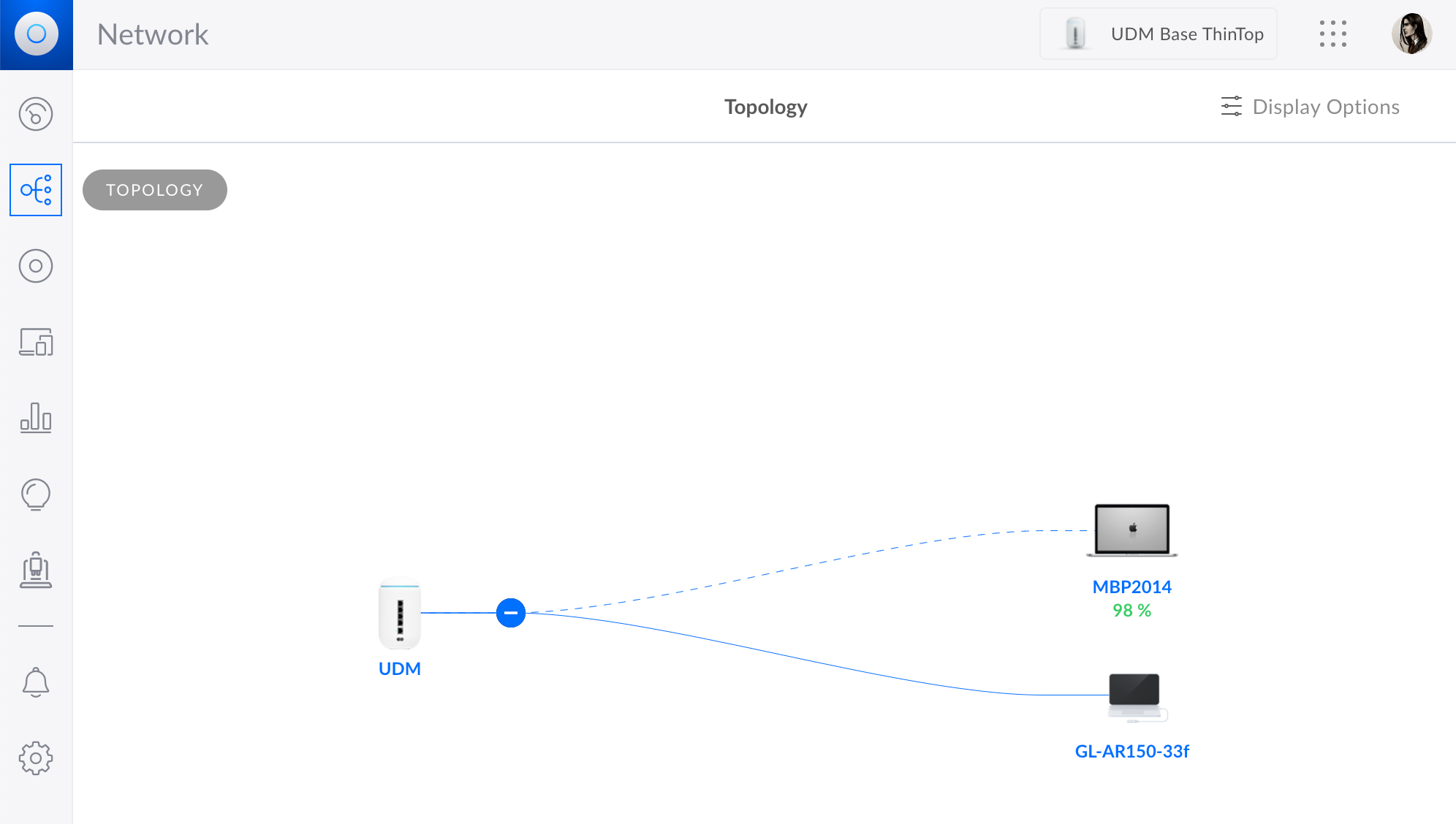Click the UniFi OS home logo
Viewport: 1456px width, 824px height.
[35, 35]
